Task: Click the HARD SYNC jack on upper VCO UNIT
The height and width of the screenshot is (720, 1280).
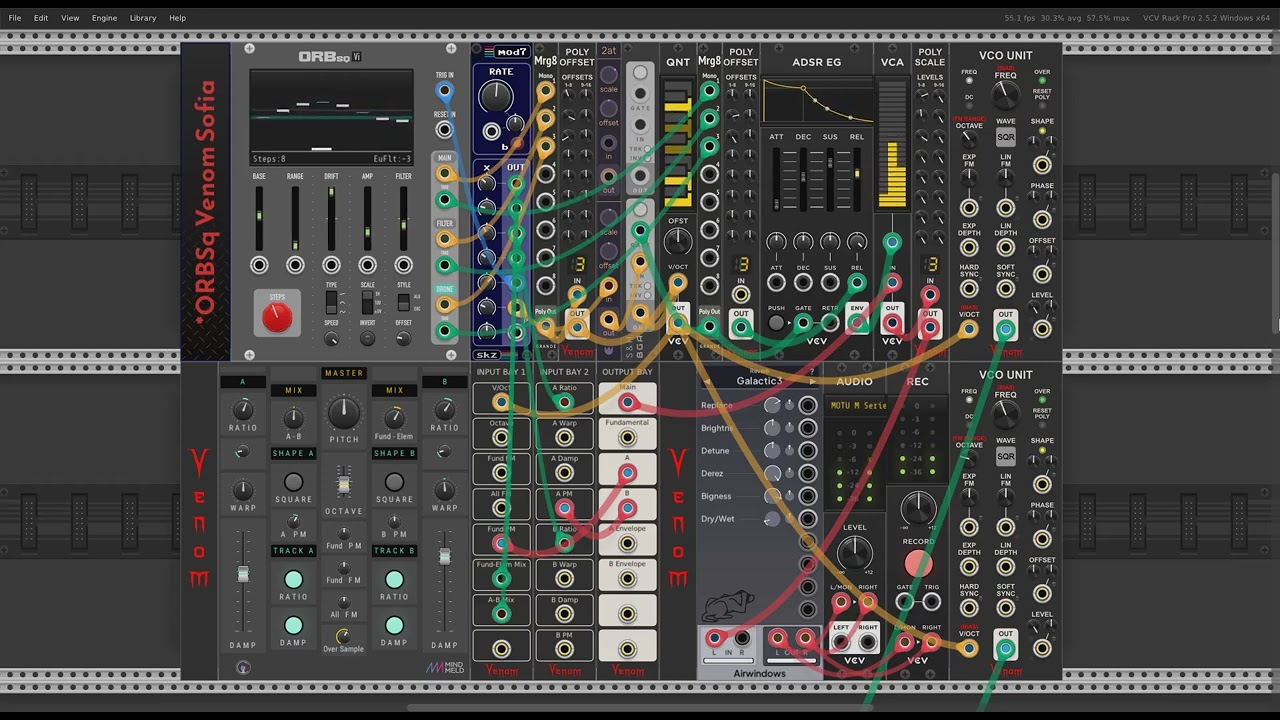Action: (969, 291)
